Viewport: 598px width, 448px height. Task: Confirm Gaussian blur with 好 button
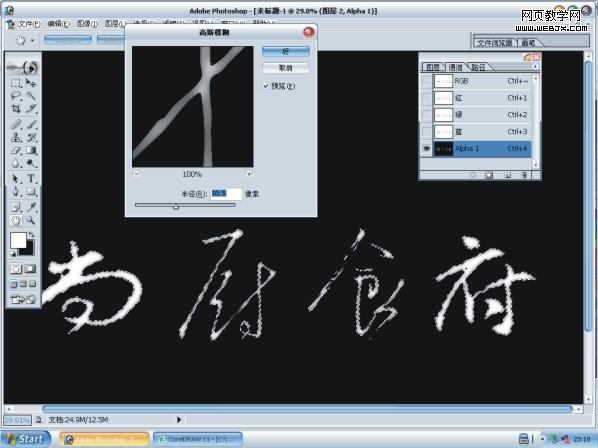tap(285, 51)
